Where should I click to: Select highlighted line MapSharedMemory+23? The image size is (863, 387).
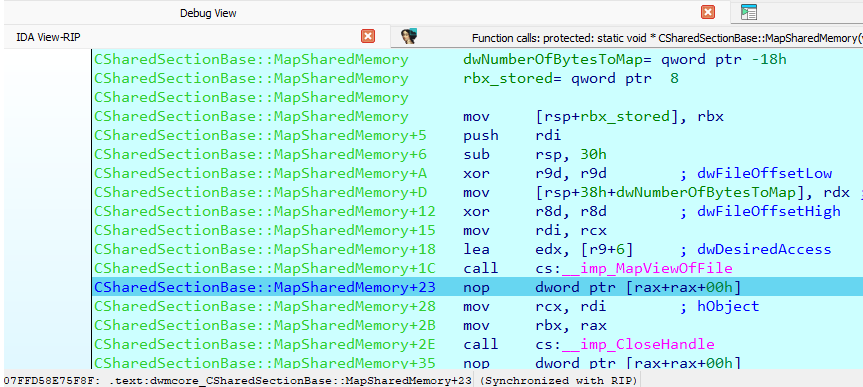[477, 287]
